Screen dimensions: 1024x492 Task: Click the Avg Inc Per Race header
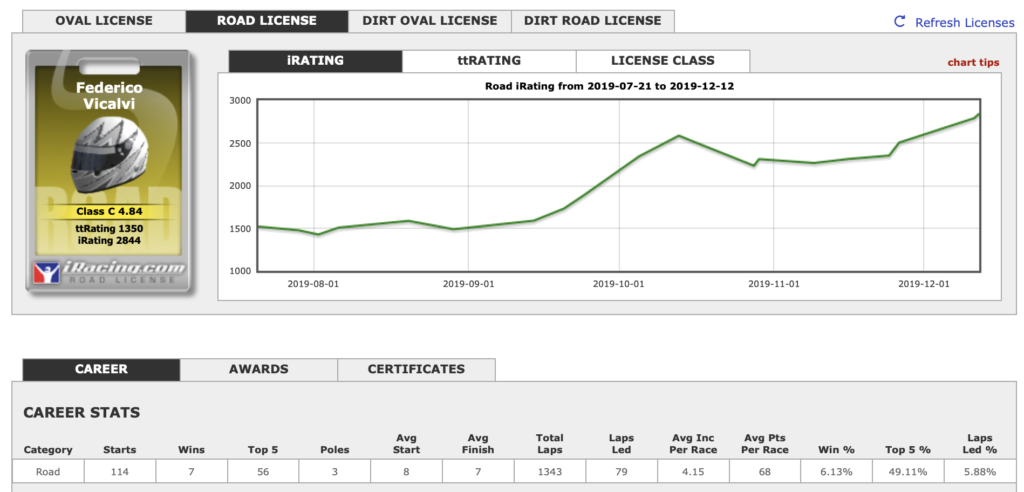(x=693, y=444)
